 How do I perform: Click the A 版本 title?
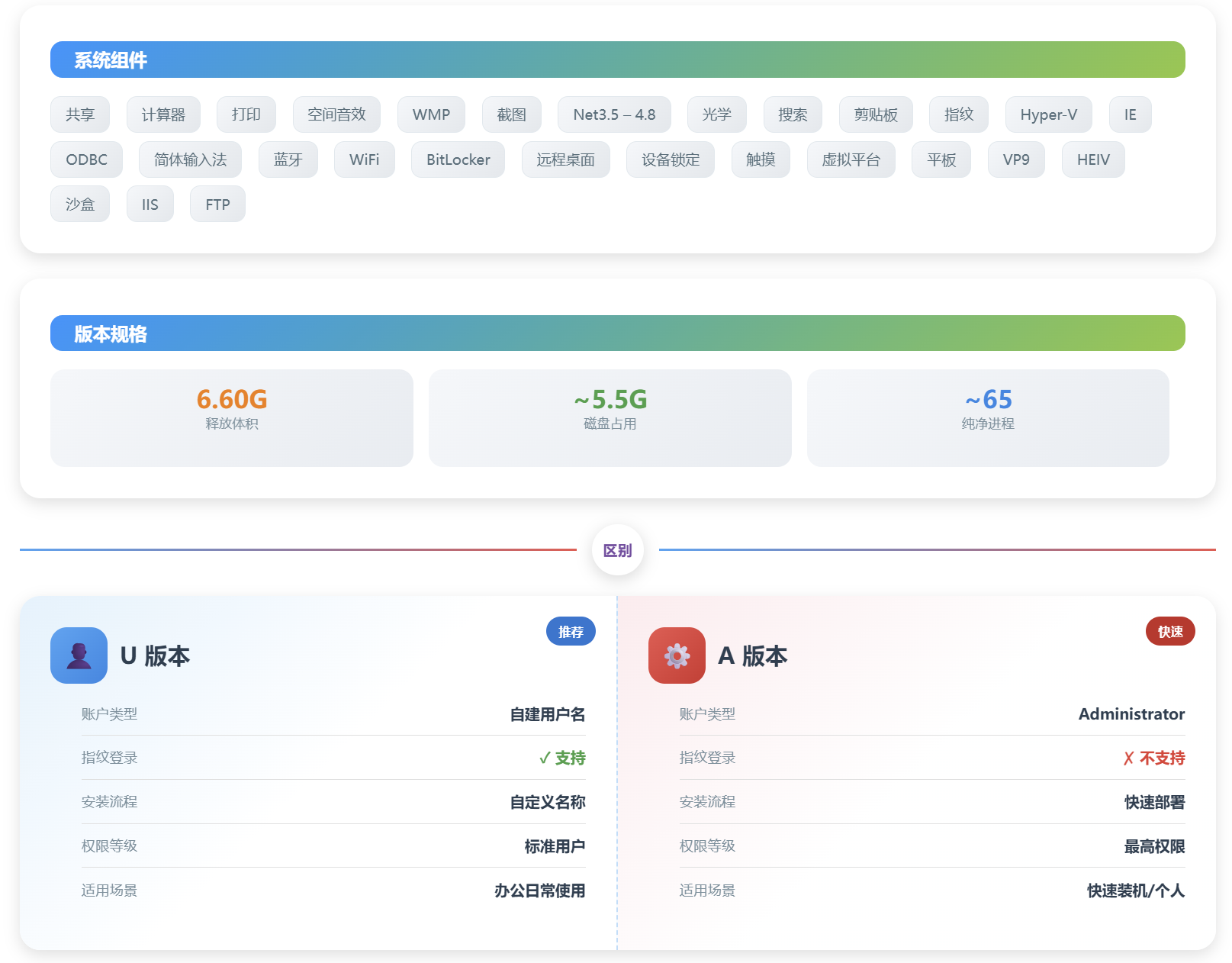coord(753,655)
